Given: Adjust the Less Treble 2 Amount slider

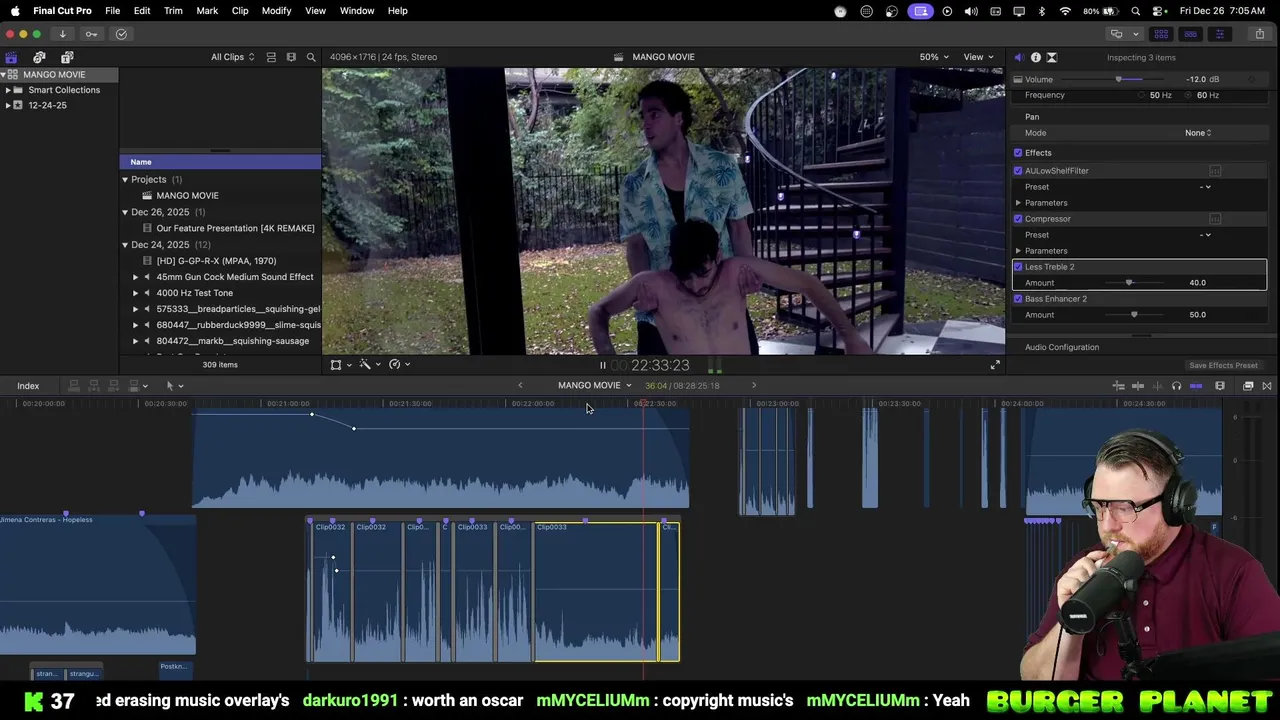Looking at the screenshot, I should [1129, 283].
